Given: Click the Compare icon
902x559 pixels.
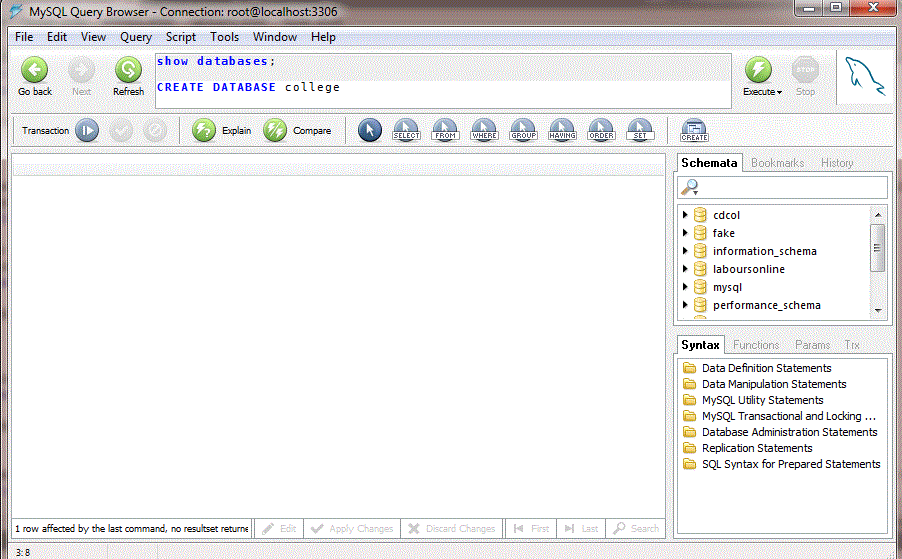Looking at the screenshot, I should coord(275,131).
